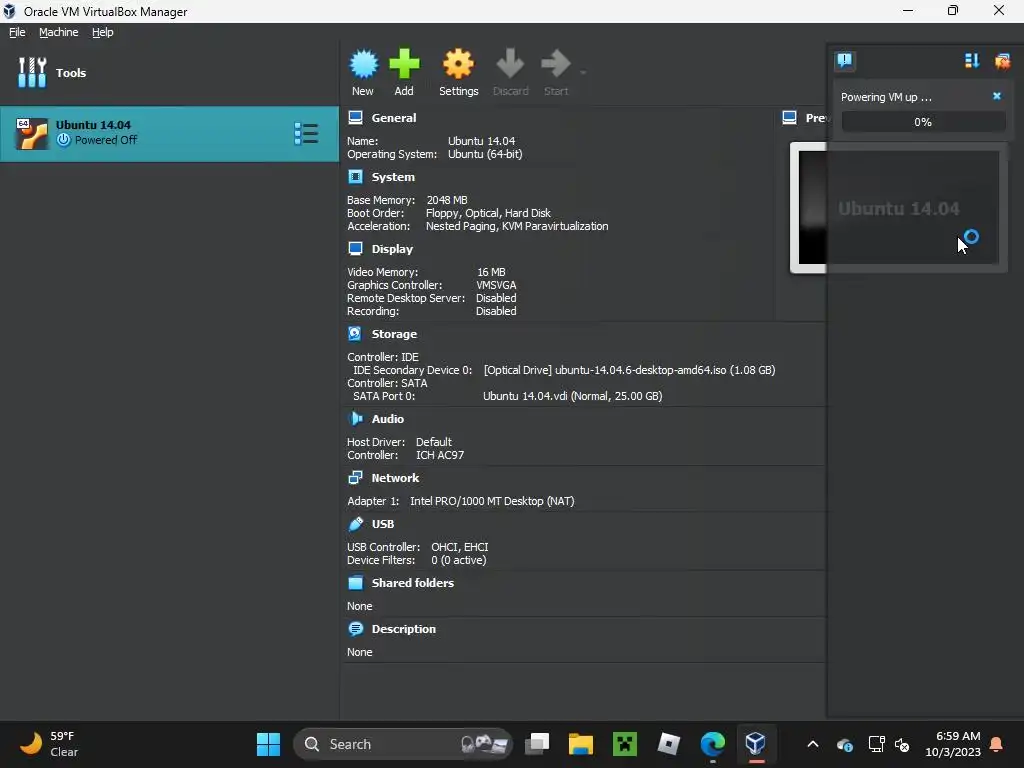The width and height of the screenshot is (1024, 768).
Task: Click the 2048 MB base memory value
Action: click(447, 200)
